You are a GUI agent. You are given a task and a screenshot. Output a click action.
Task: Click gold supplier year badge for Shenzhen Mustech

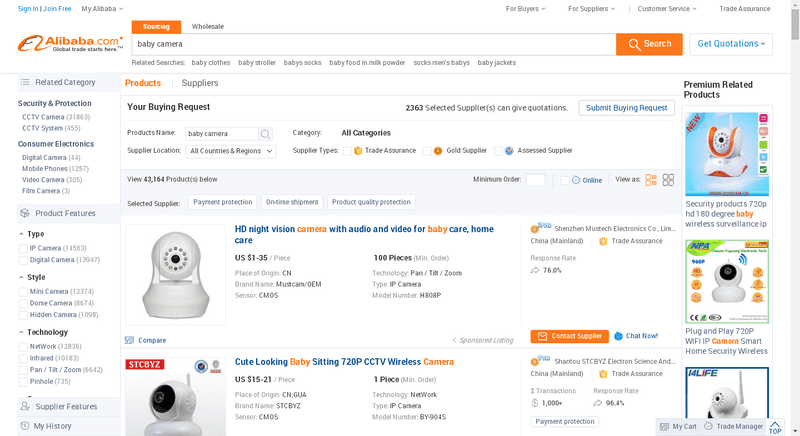[x=540, y=227]
